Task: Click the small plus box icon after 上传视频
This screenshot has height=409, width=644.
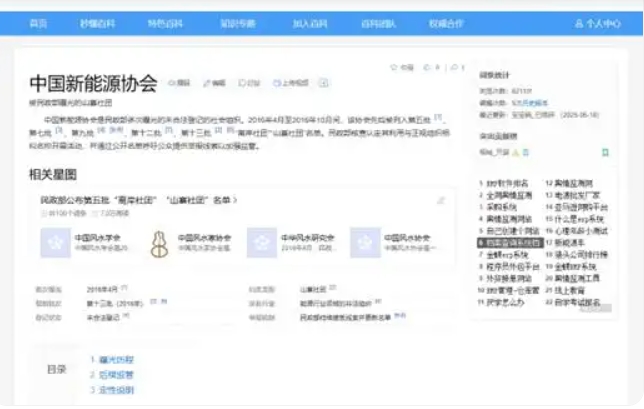Action: [x=324, y=83]
